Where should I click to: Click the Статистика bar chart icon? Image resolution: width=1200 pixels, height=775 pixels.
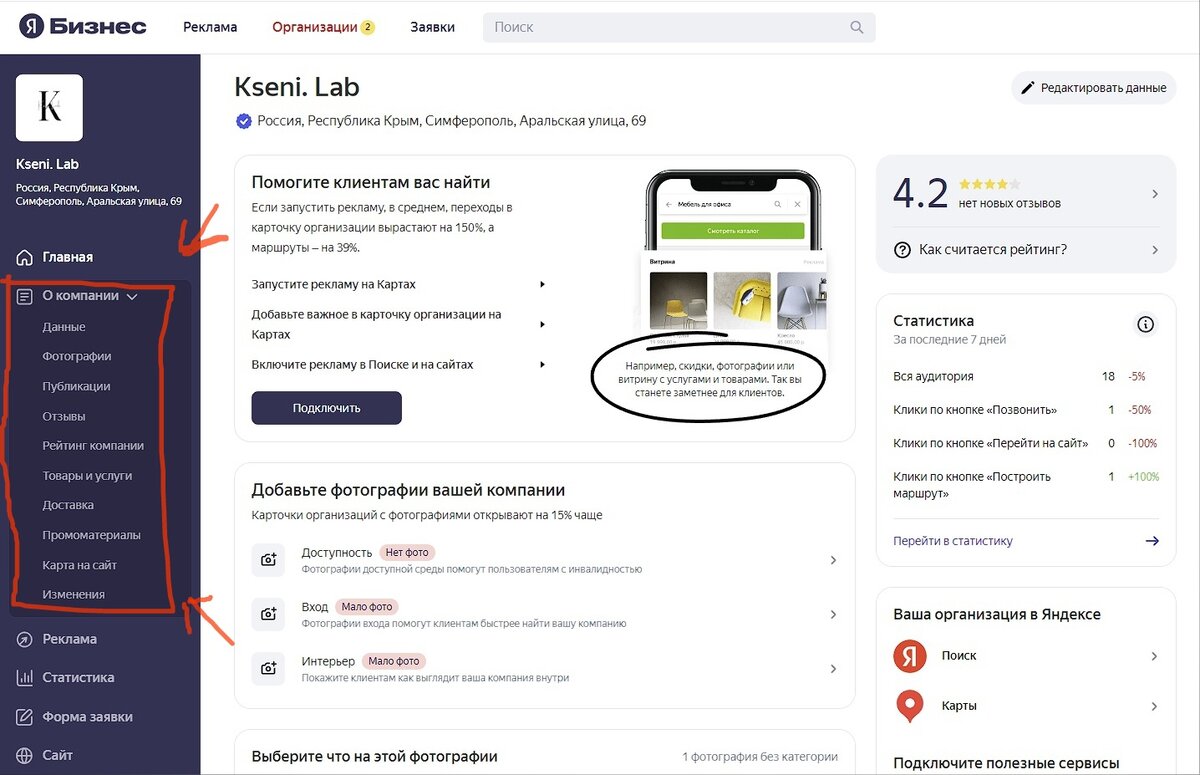pyautogui.click(x=25, y=677)
